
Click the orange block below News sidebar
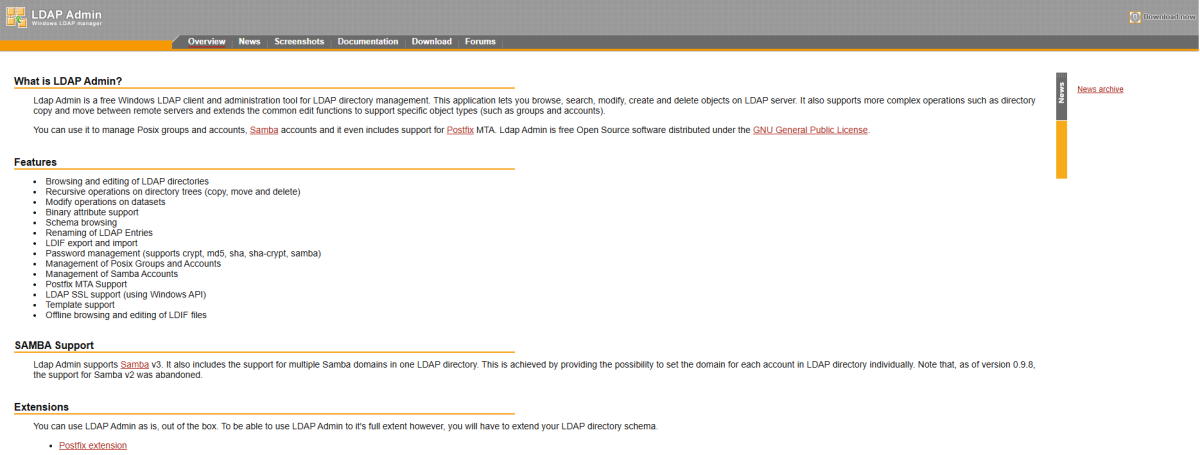pyautogui.click(x=1061, y=149)
